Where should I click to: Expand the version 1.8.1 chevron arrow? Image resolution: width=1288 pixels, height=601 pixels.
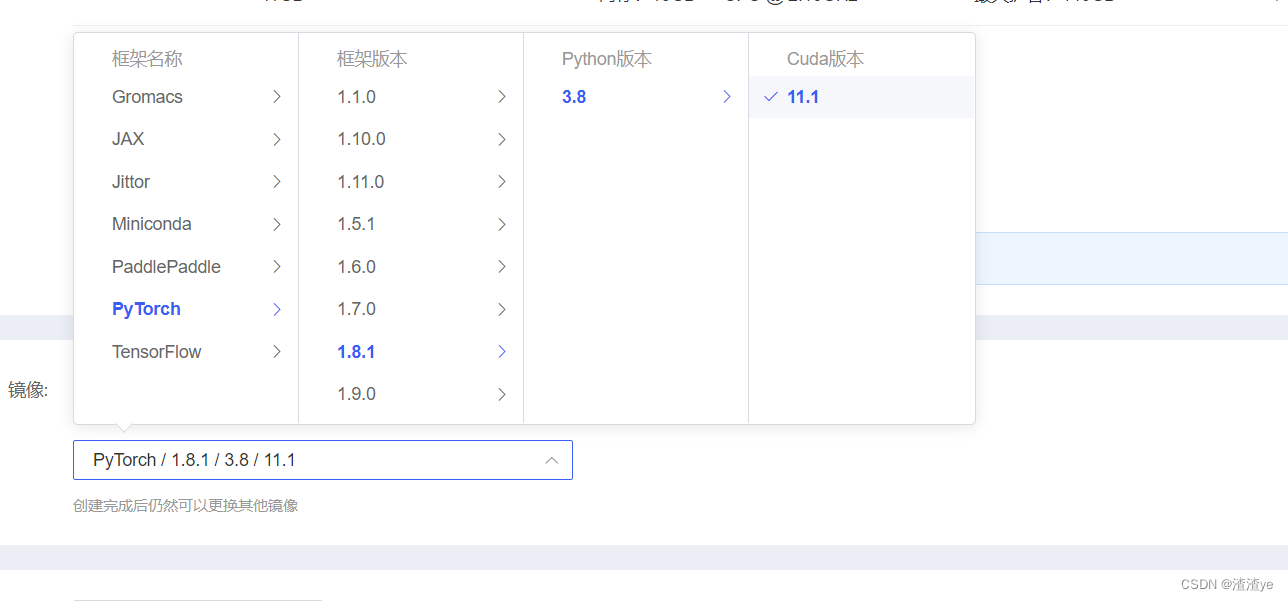(502, 352)
